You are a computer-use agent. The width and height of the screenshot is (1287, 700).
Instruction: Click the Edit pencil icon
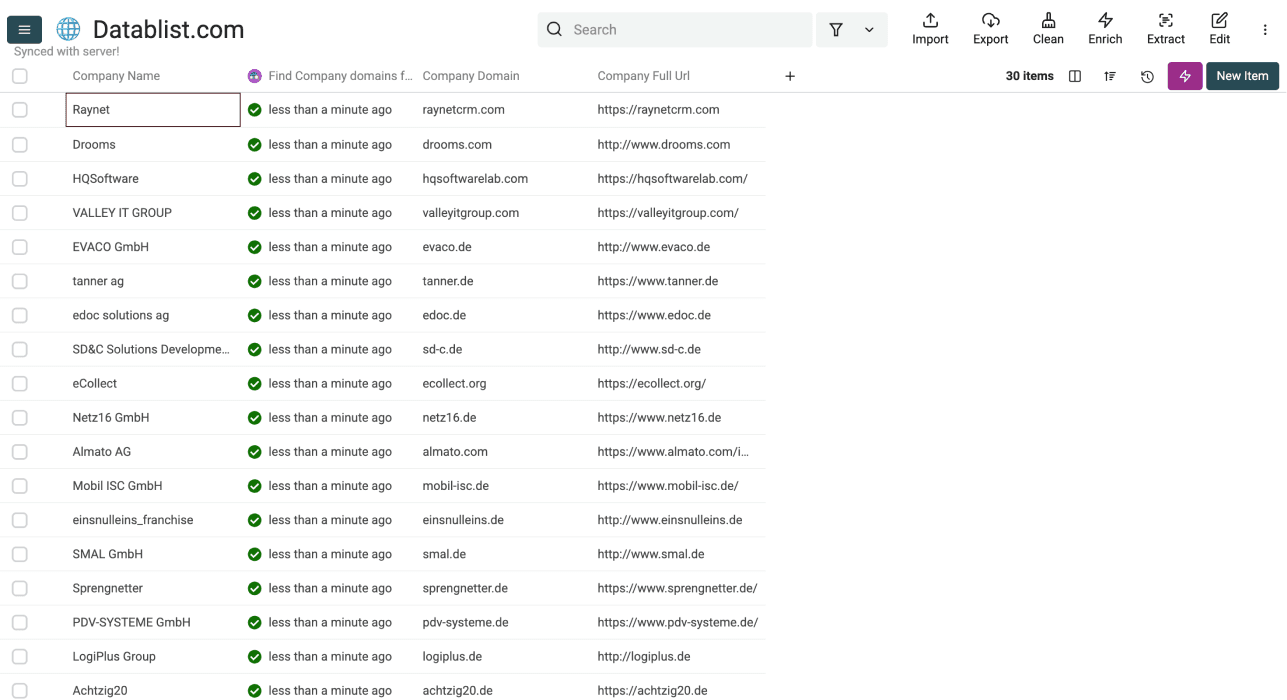coord(1219,28)
